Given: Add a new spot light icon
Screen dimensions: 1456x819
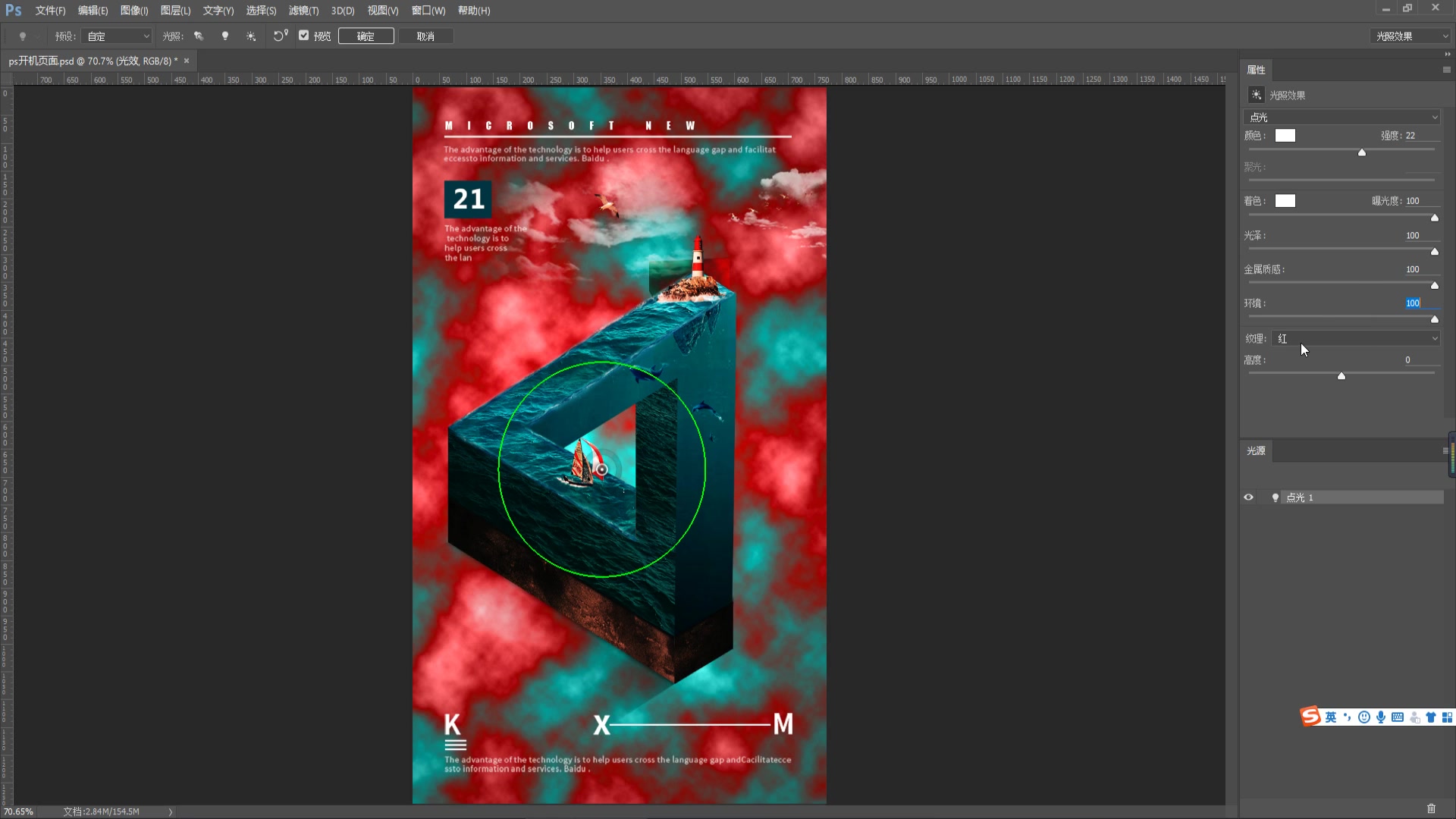Looking at the screenshot, I should tap(199, 36).
